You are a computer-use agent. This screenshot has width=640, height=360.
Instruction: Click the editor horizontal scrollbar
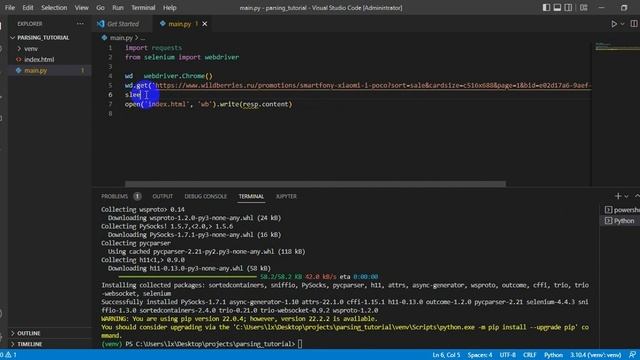pos(315,184)
